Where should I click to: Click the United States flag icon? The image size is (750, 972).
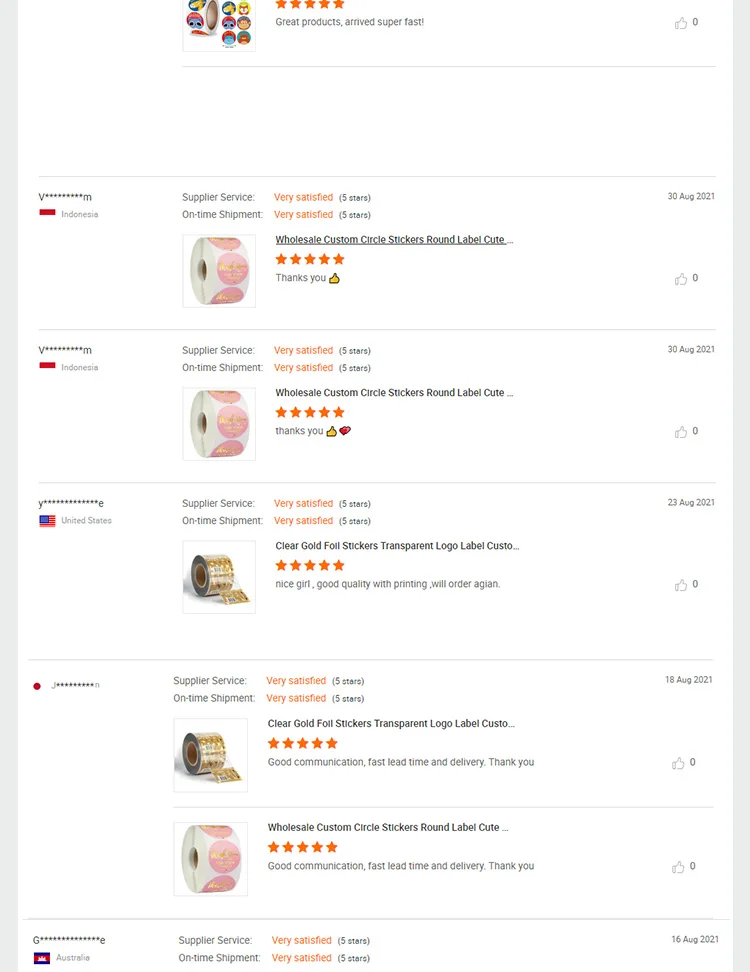pyautogui.click(x=47, y=521)
